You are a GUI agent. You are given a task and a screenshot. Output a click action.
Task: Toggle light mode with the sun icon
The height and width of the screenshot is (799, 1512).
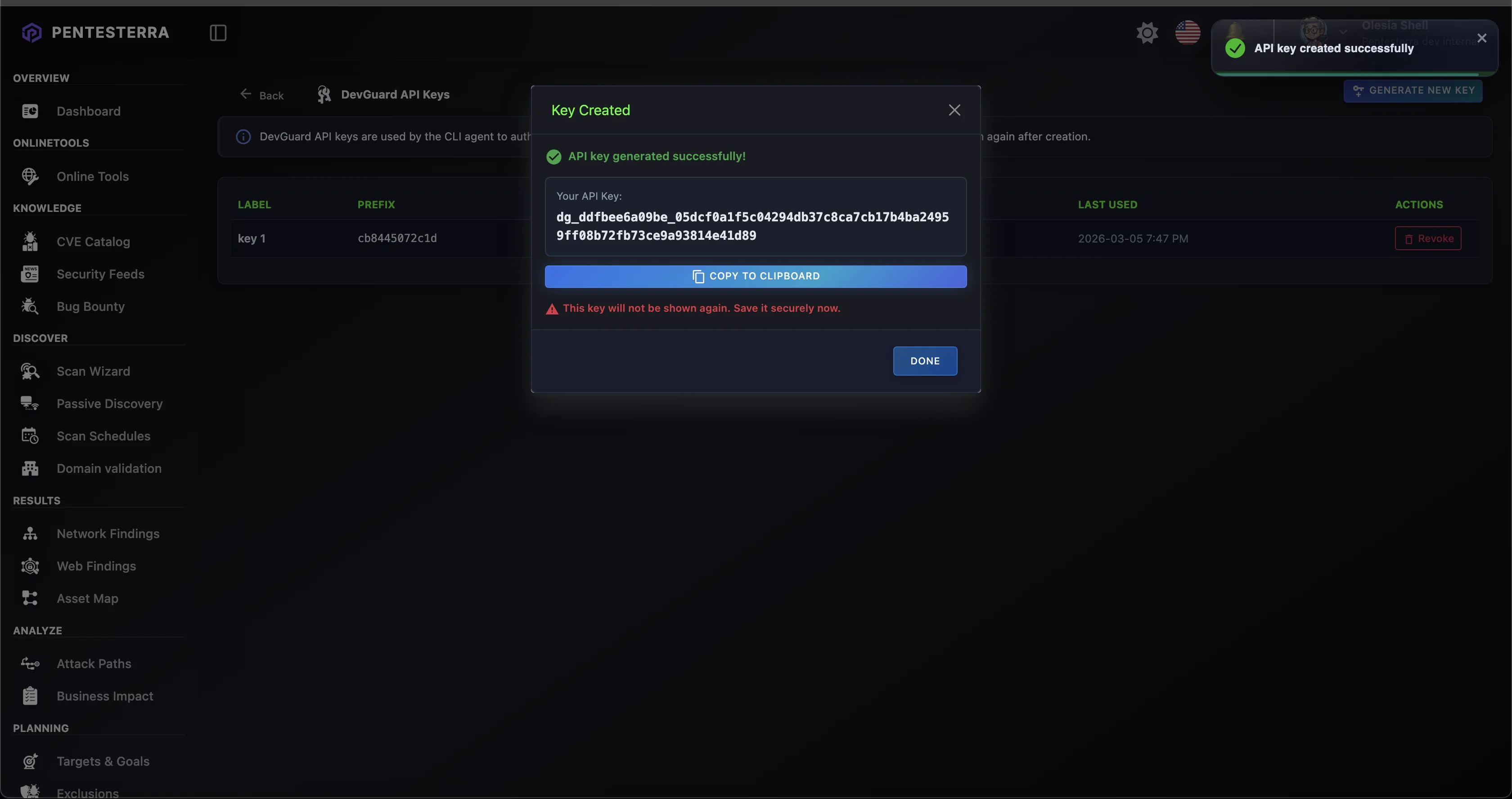click(1147, 33)
